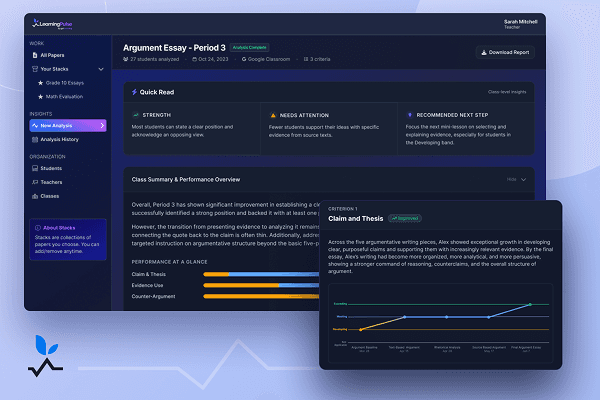Expand the New Analysis arrow
The width and height of the screenshot is (600, 400).
tap(102, 126)
